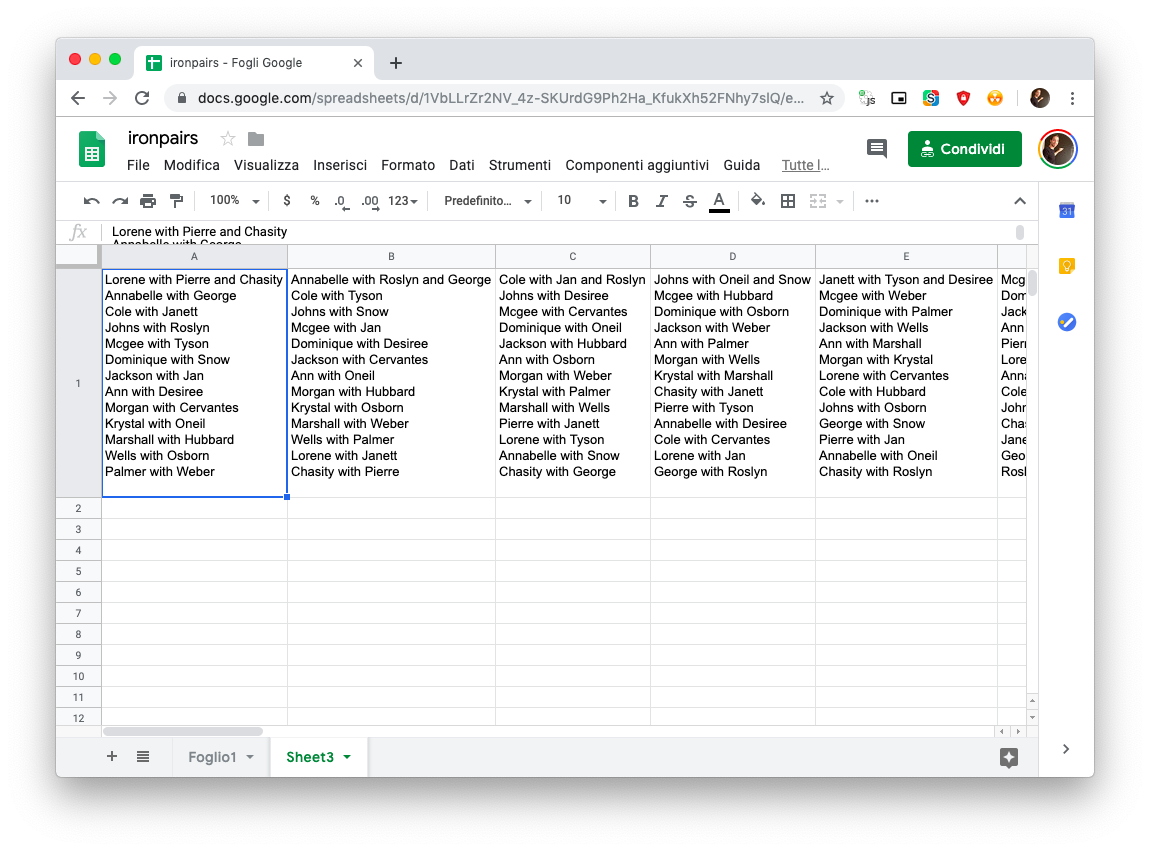Select the paint format roller tool
This screenshot has height=851, width=1150.
(176, 201)
